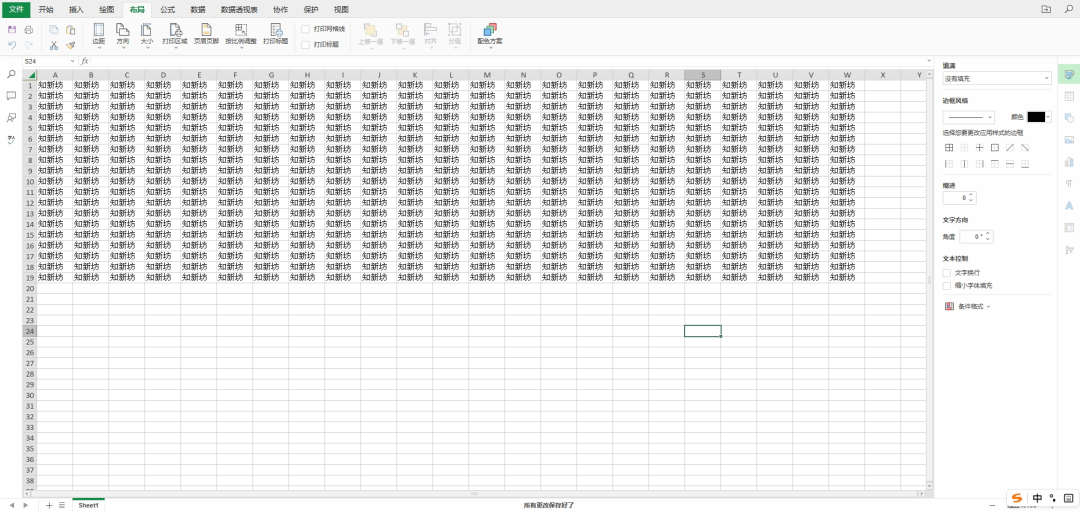Open 边距 margins dropdown
This screenshot has width=1080, height=512.
(x=98, y=35)
